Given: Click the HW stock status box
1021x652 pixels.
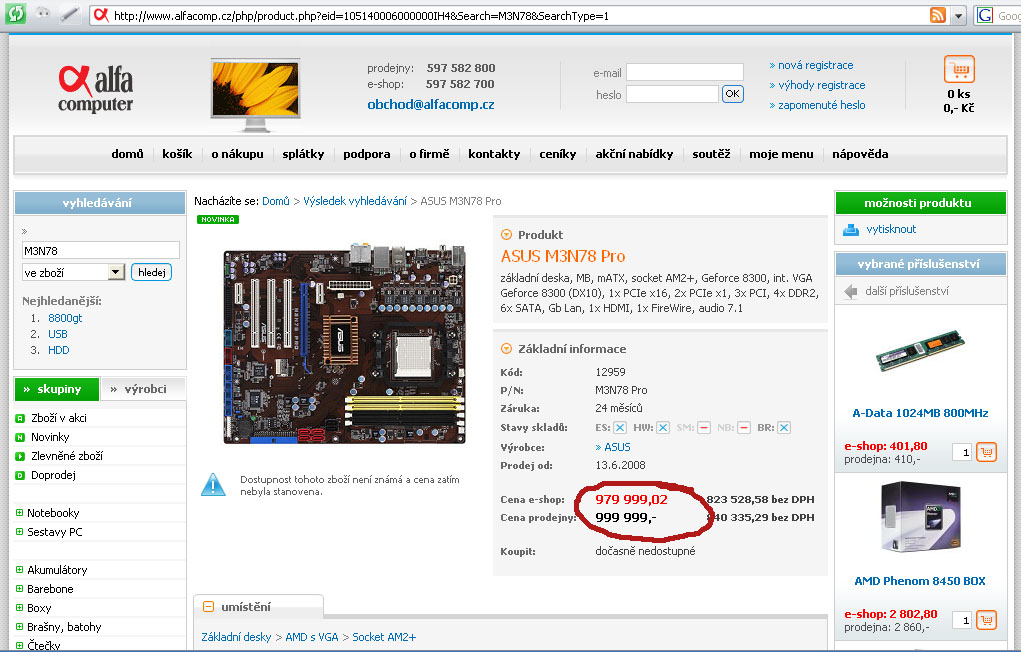Looking at the screenshot, I should 663,428.
